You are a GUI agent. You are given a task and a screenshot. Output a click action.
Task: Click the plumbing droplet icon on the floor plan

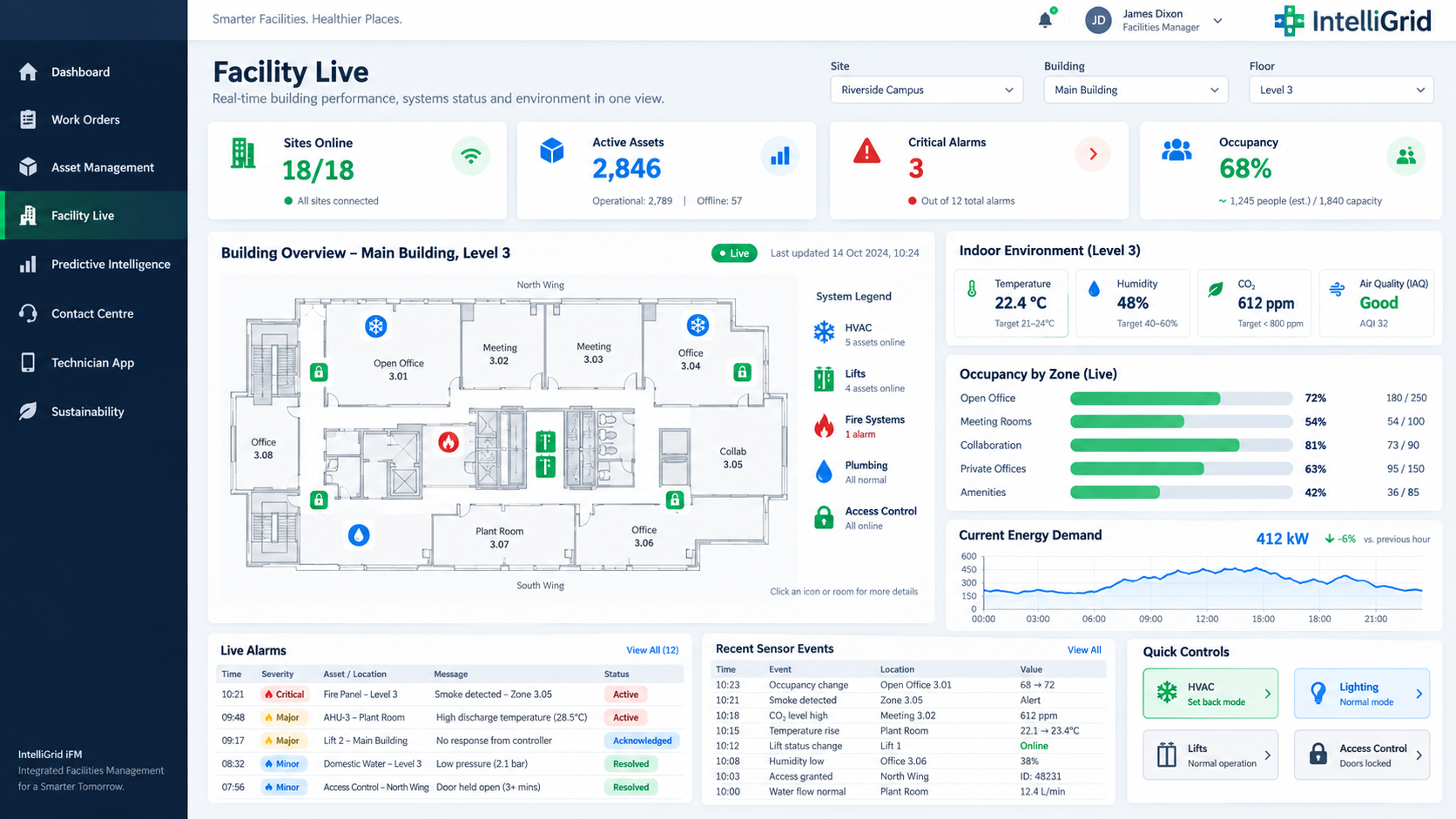tap(359, 534)
